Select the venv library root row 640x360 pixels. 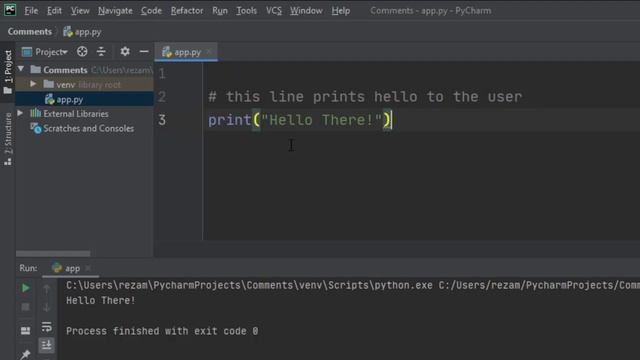[84, 84]
